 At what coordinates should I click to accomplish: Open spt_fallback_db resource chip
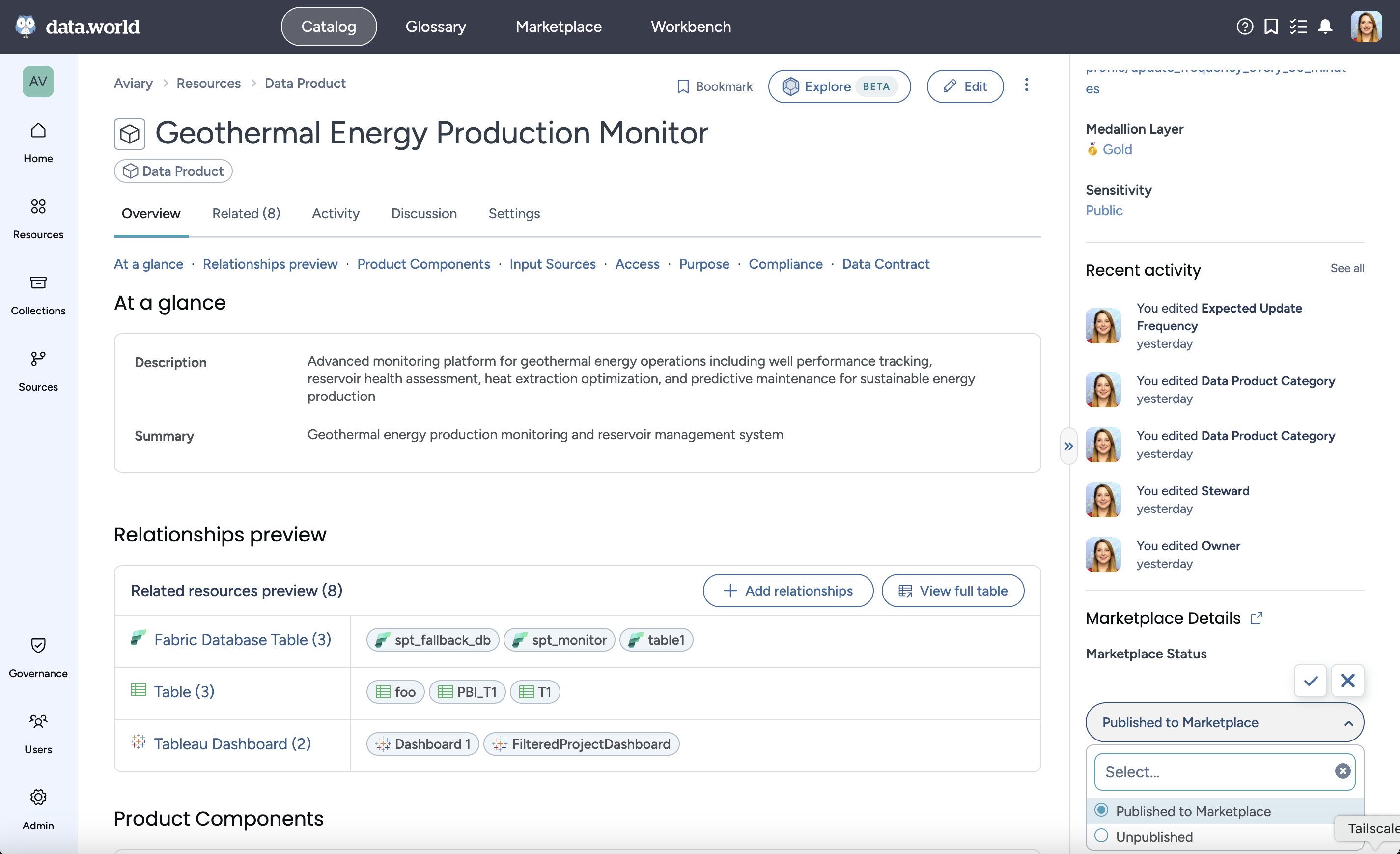(432, 639)
